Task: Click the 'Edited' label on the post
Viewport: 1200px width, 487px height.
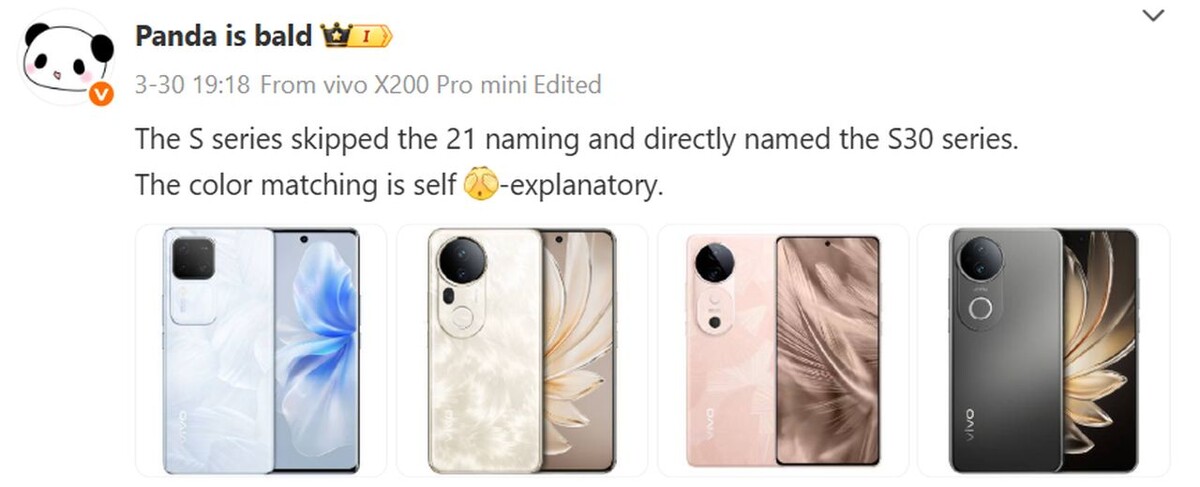Action: (x=567, y=85)
